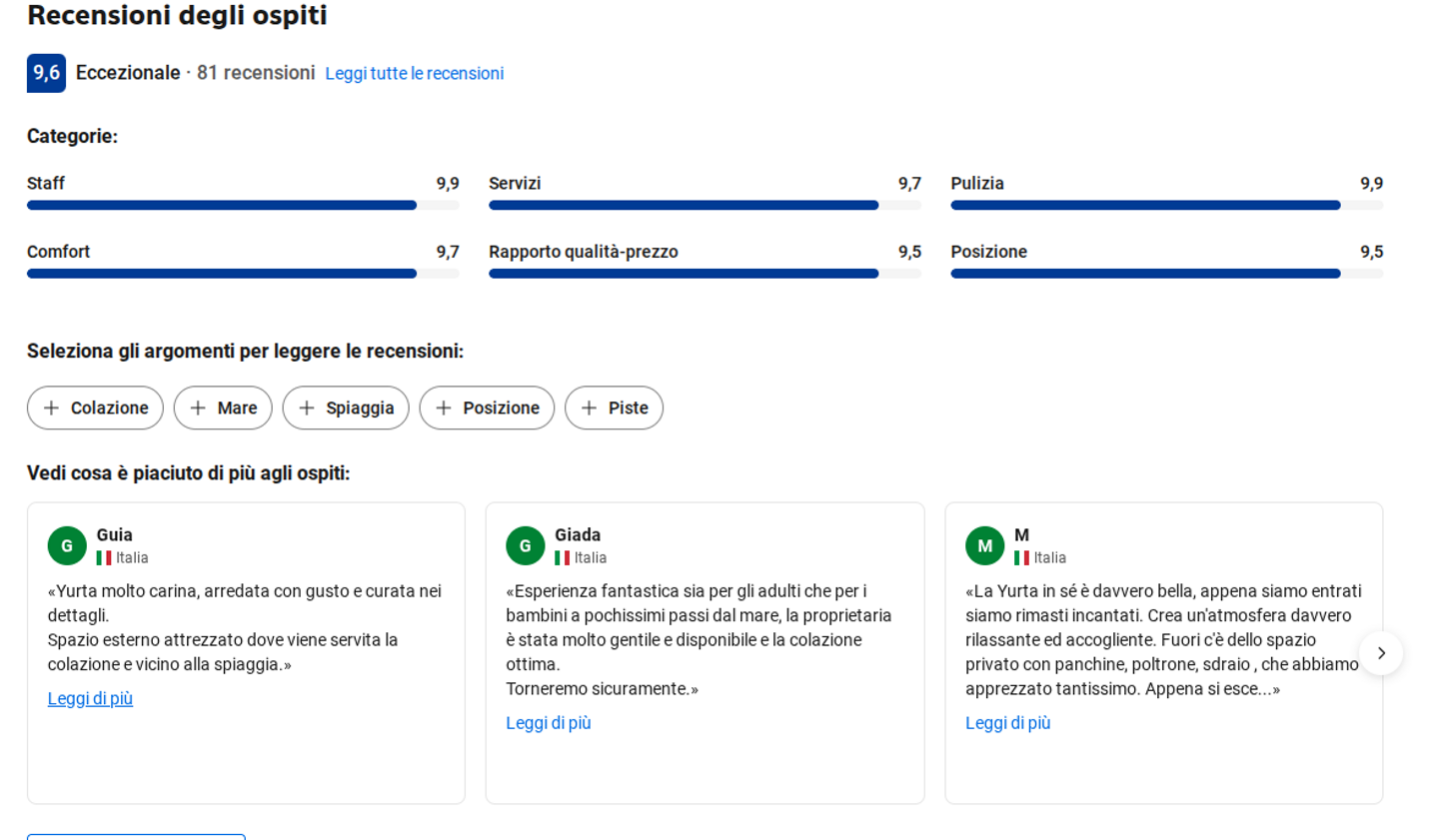This screenshot has width=1430, height=840.
Task: Expand Giada's review with Leggi di più
Action: (x=549, y=723)
